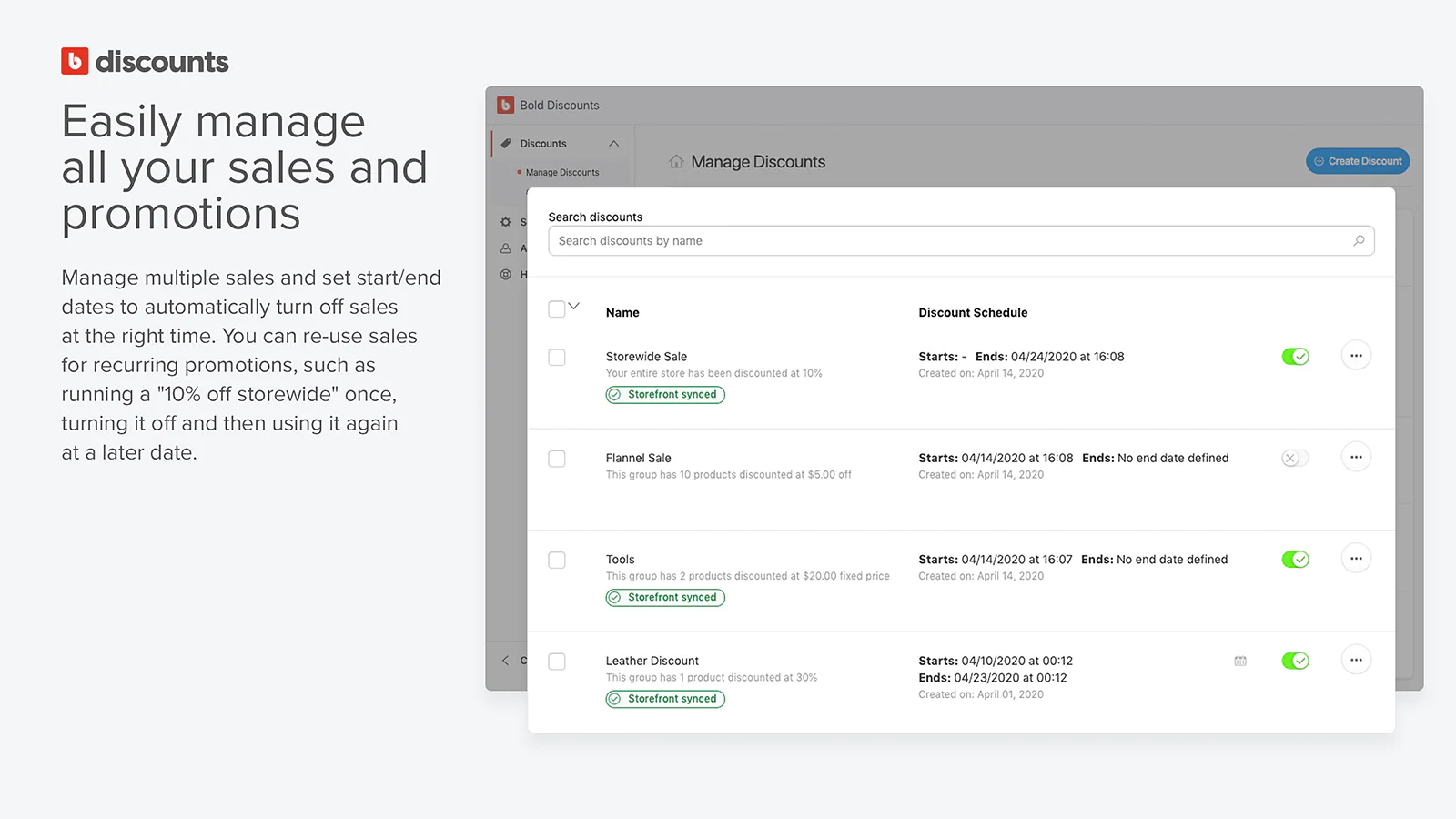Select the Tools discount checkbox
Screen dimensions: 1456x819
(557, 561)
